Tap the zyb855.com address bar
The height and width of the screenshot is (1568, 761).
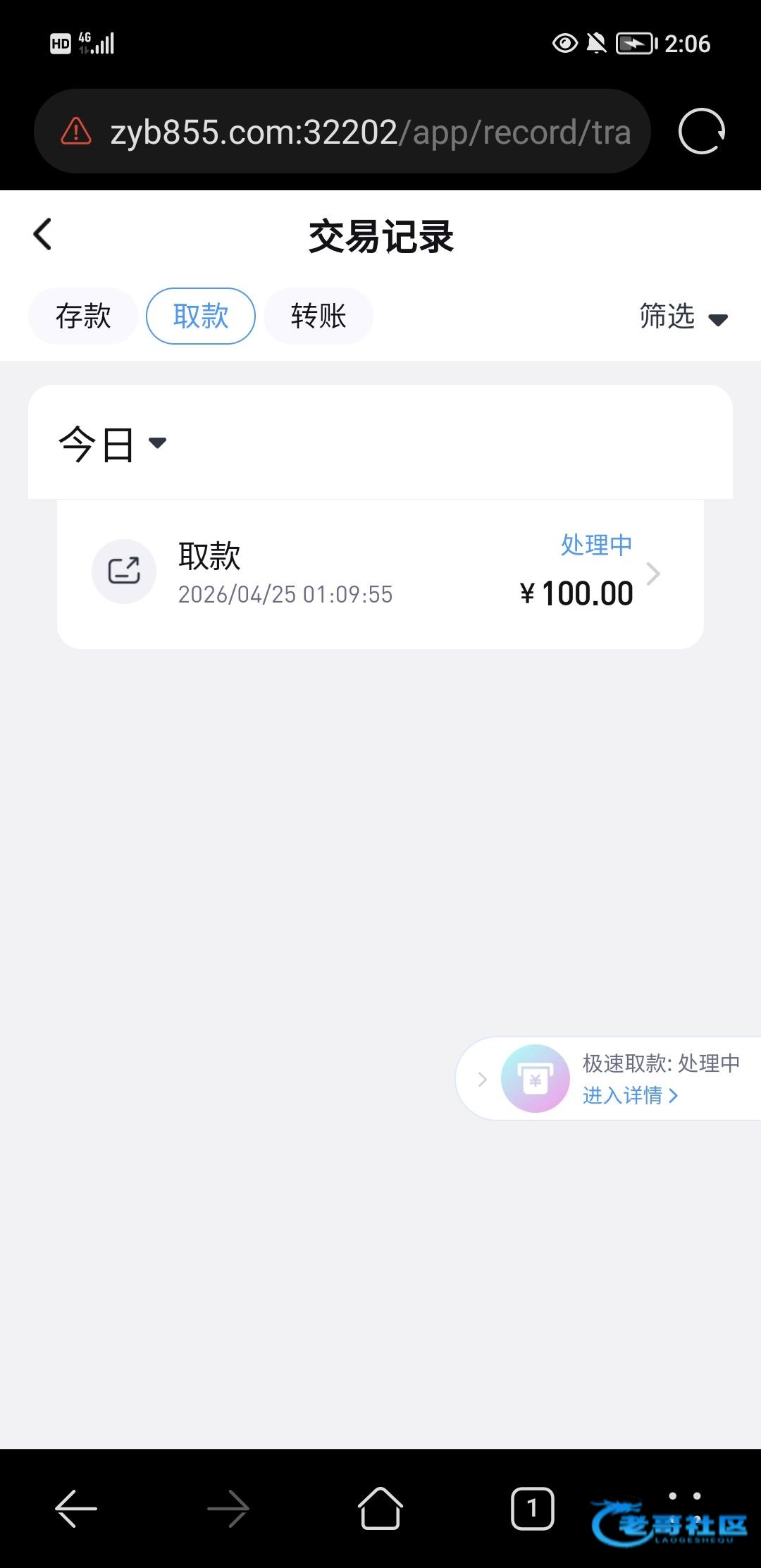(370, 132)
